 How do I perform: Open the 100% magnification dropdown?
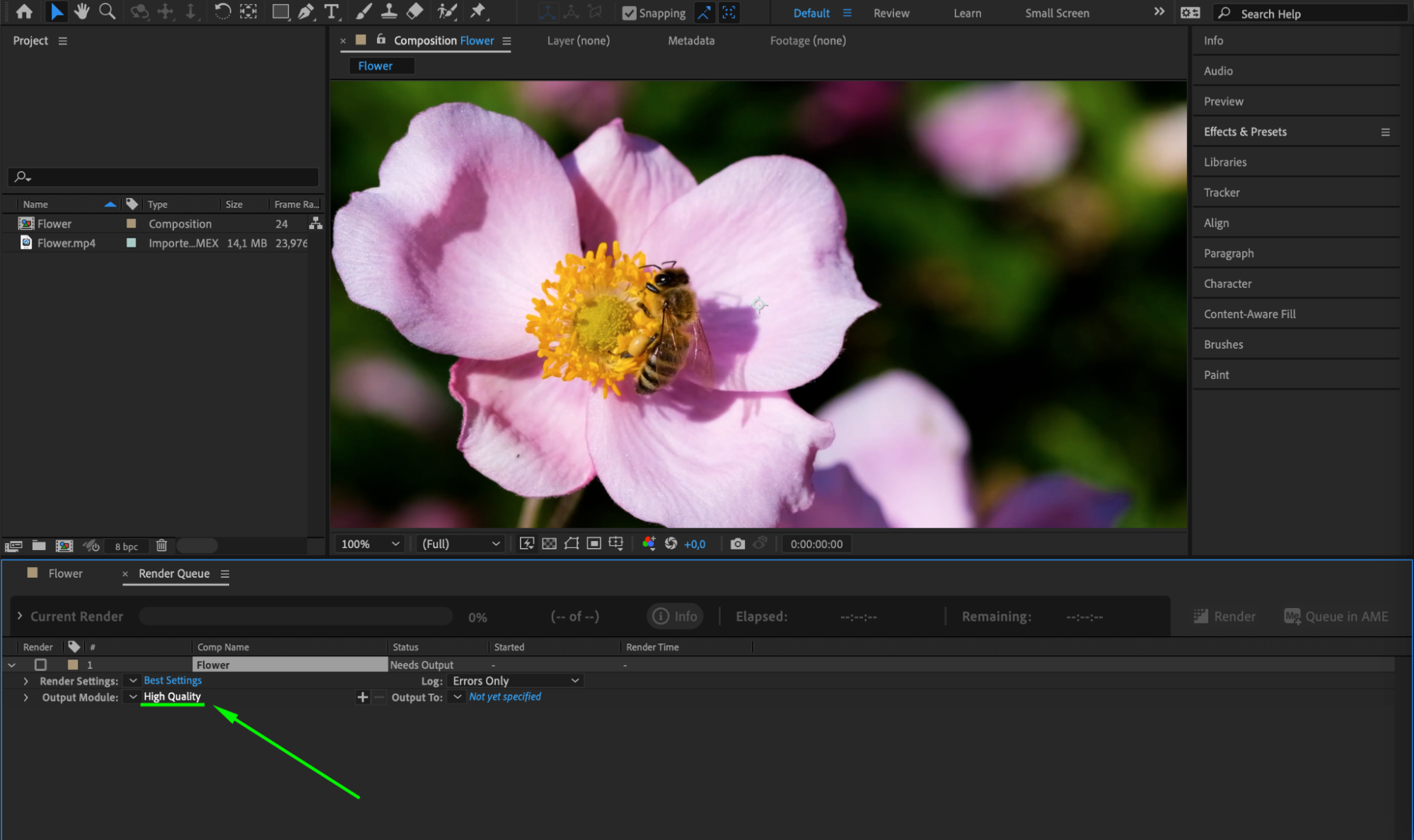(370, 544)
